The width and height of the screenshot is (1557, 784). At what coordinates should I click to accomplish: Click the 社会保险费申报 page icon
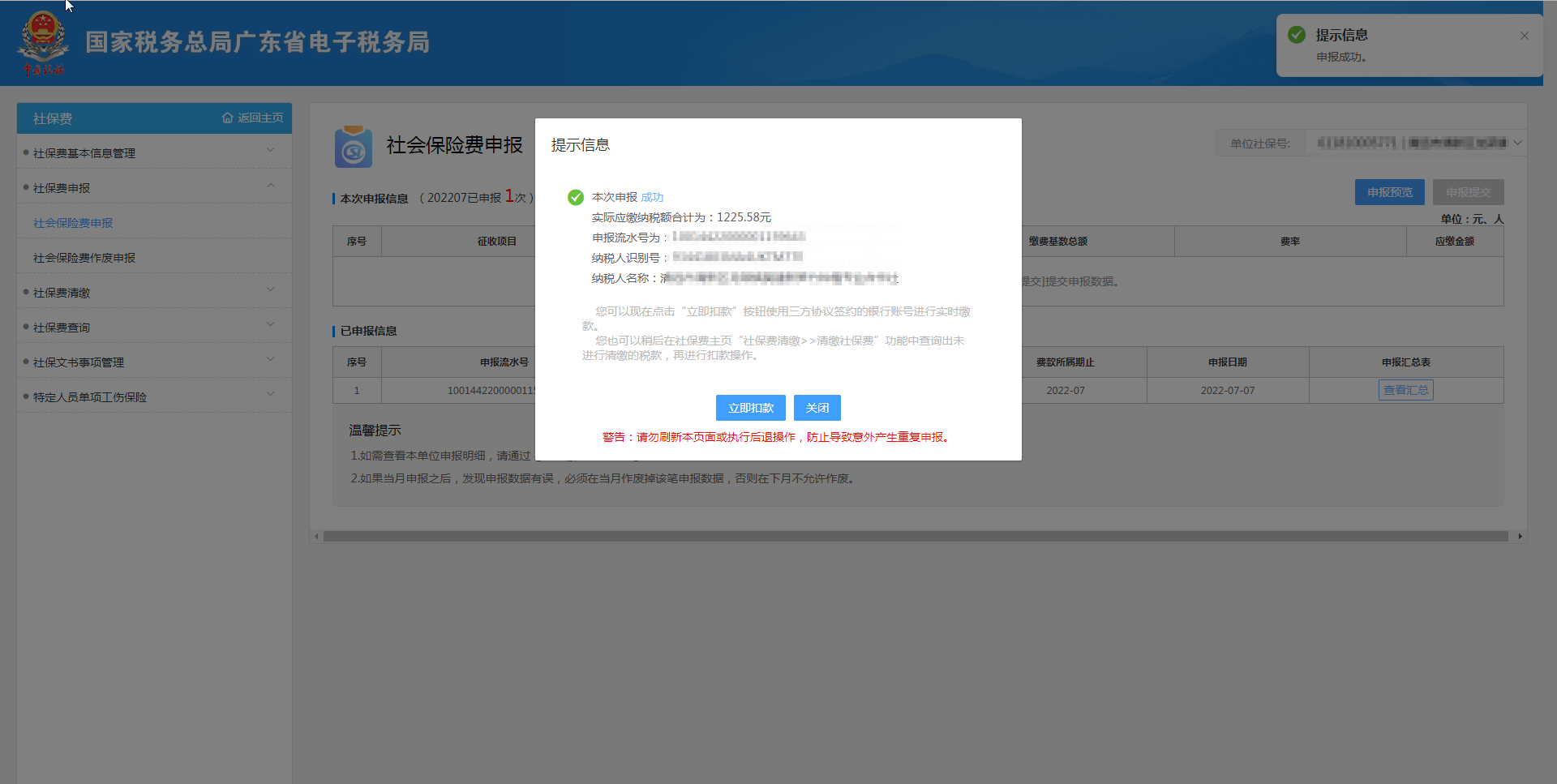353,147
